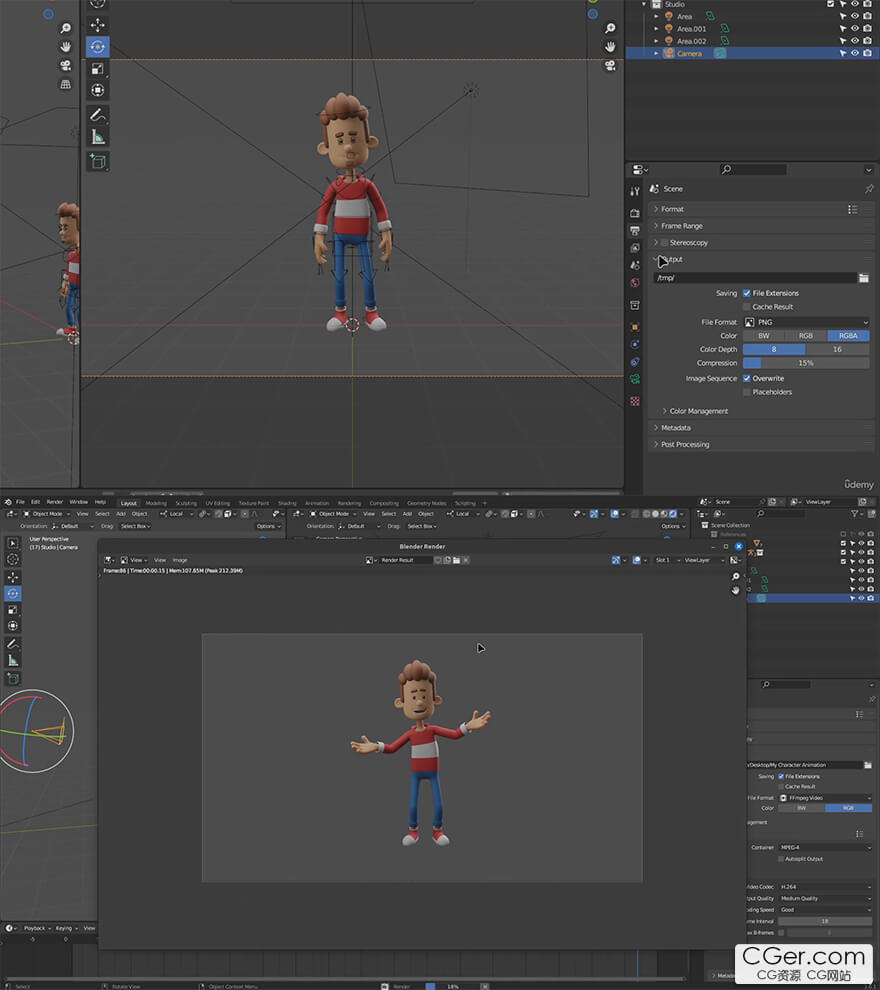Click folder icon beside My Character Animation path
The width and height of the screenshot is (880, 990).
(x=868, y=765)
